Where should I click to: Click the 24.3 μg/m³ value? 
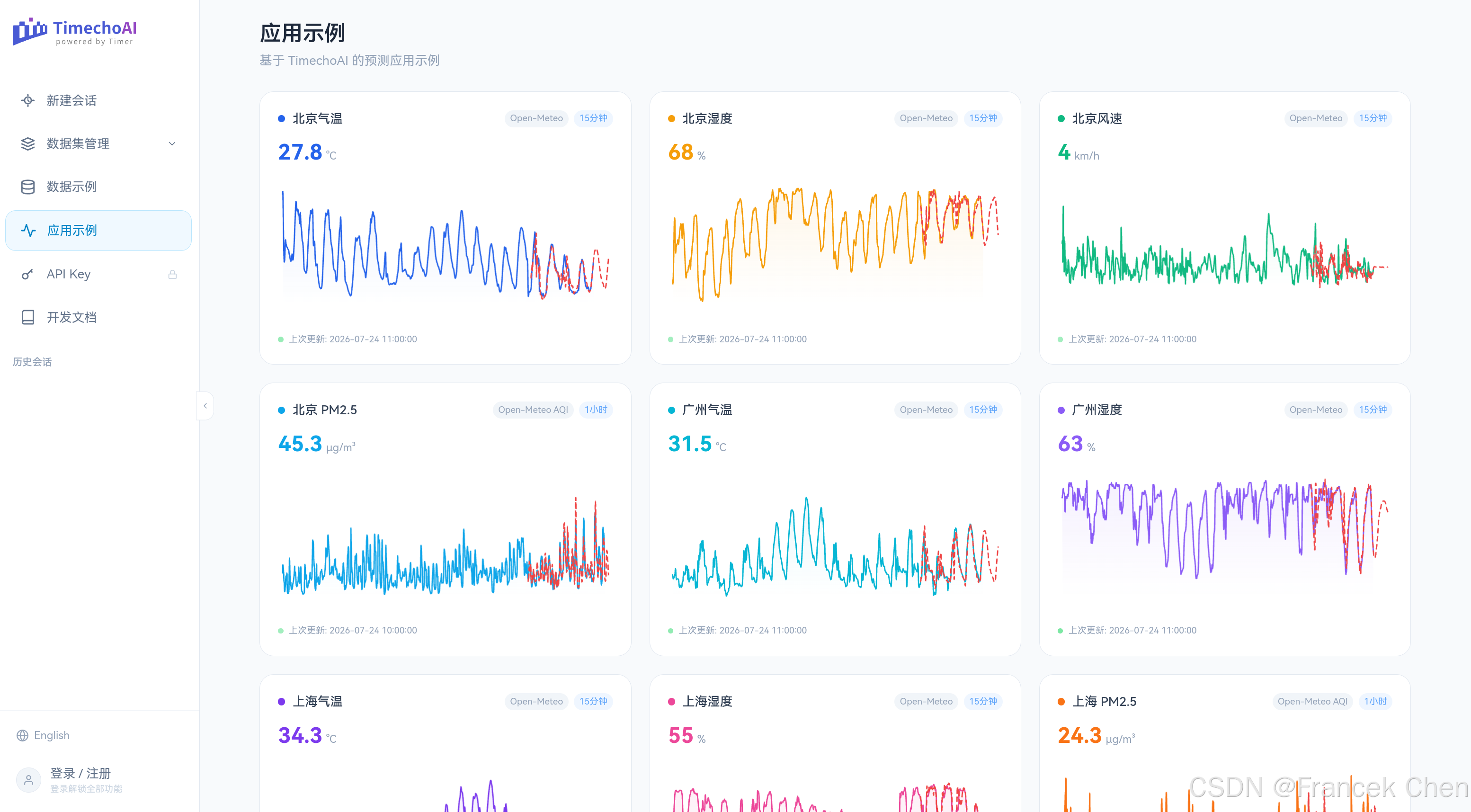tap(1097, 735)
